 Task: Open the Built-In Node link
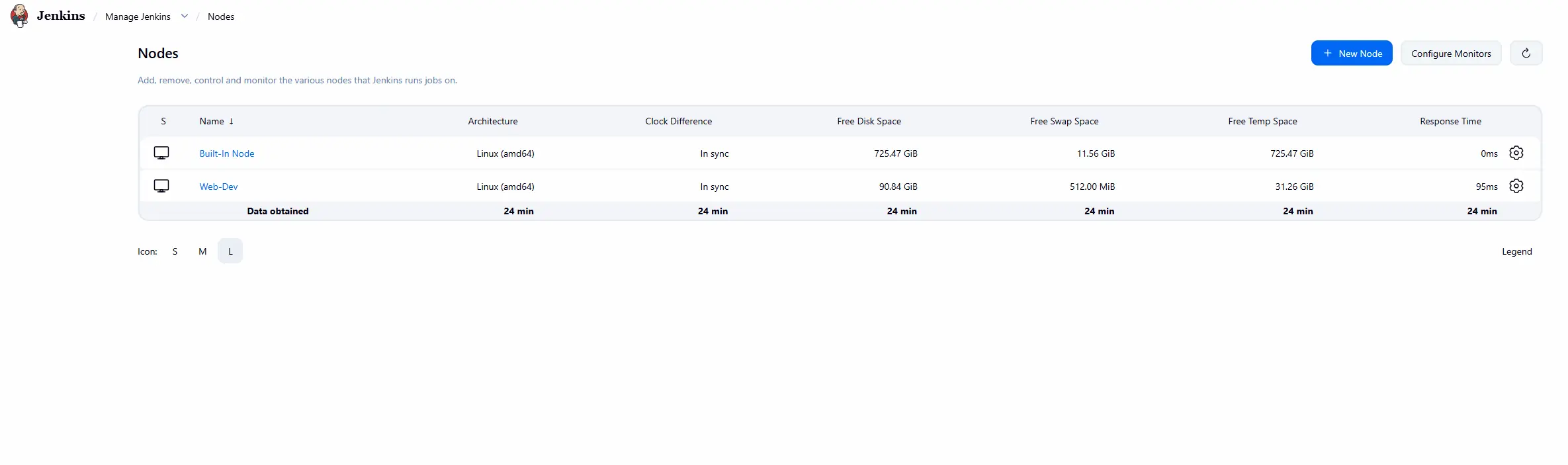click(x=227, y=153)
